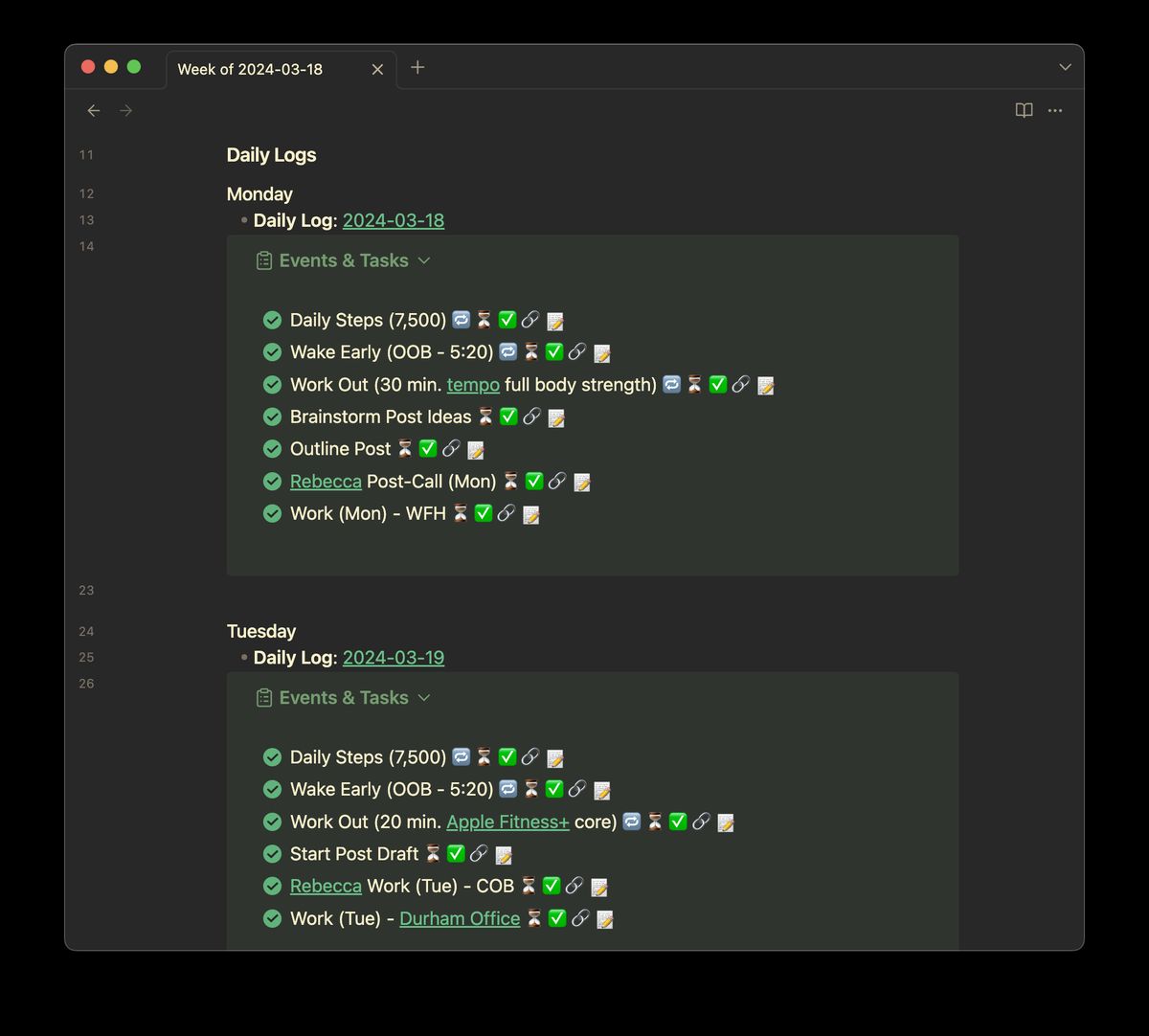Click the clipboard icon beside Monday's Events & Tasks
Image resolution: width=1149 pixels, height=1036 pixels.
[x=262, y=259]
